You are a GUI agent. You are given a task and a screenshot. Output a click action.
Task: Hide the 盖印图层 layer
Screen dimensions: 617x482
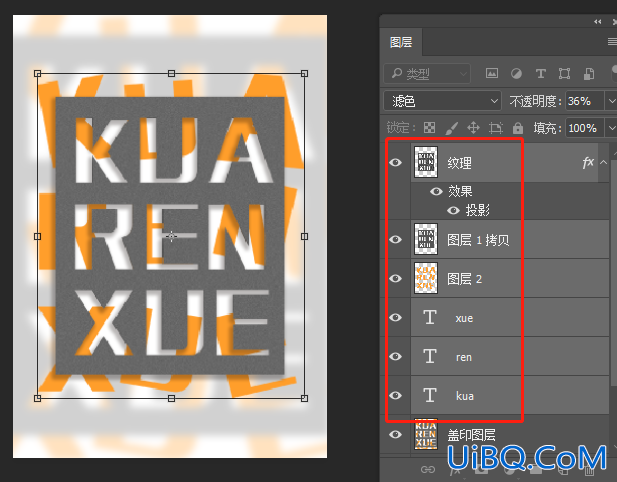pos(395,434)
